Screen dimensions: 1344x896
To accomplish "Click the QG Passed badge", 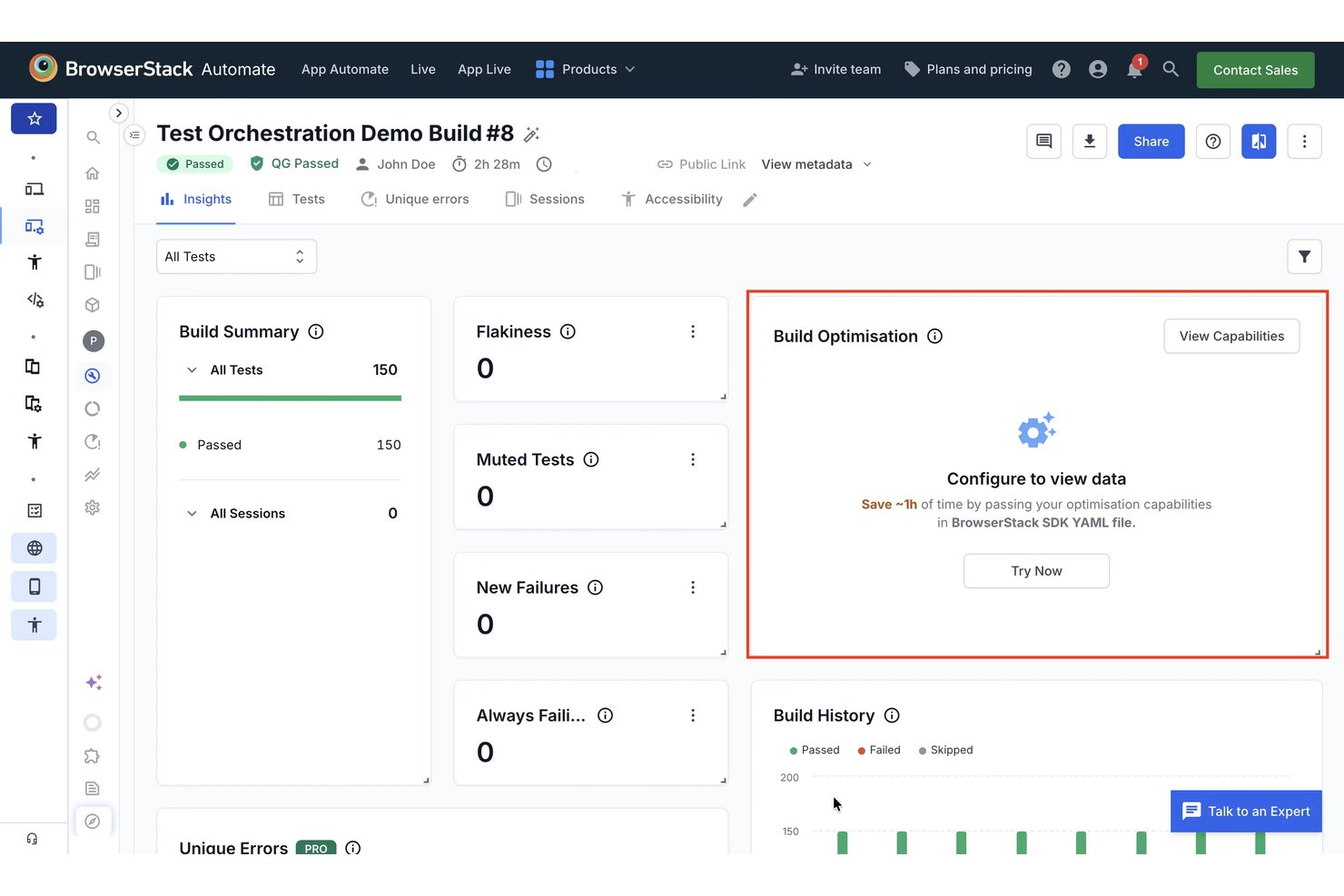I will pyautogui.click(x=294, y=163).
